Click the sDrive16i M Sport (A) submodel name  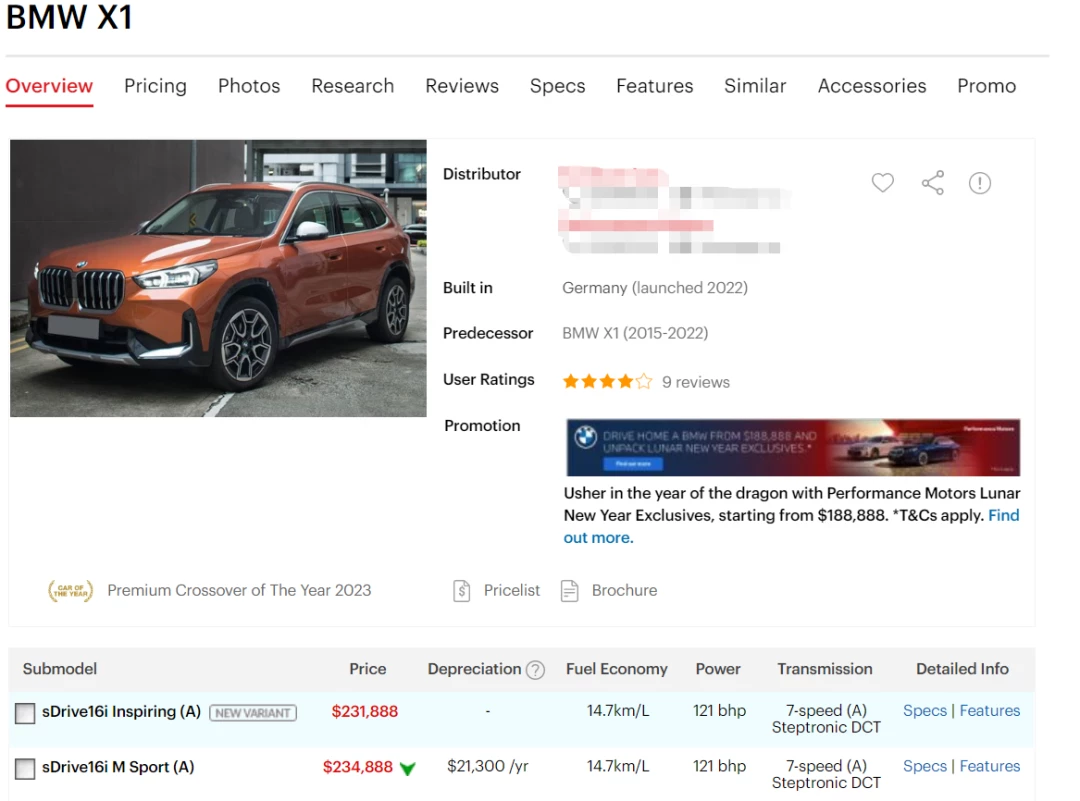[118, 767]
